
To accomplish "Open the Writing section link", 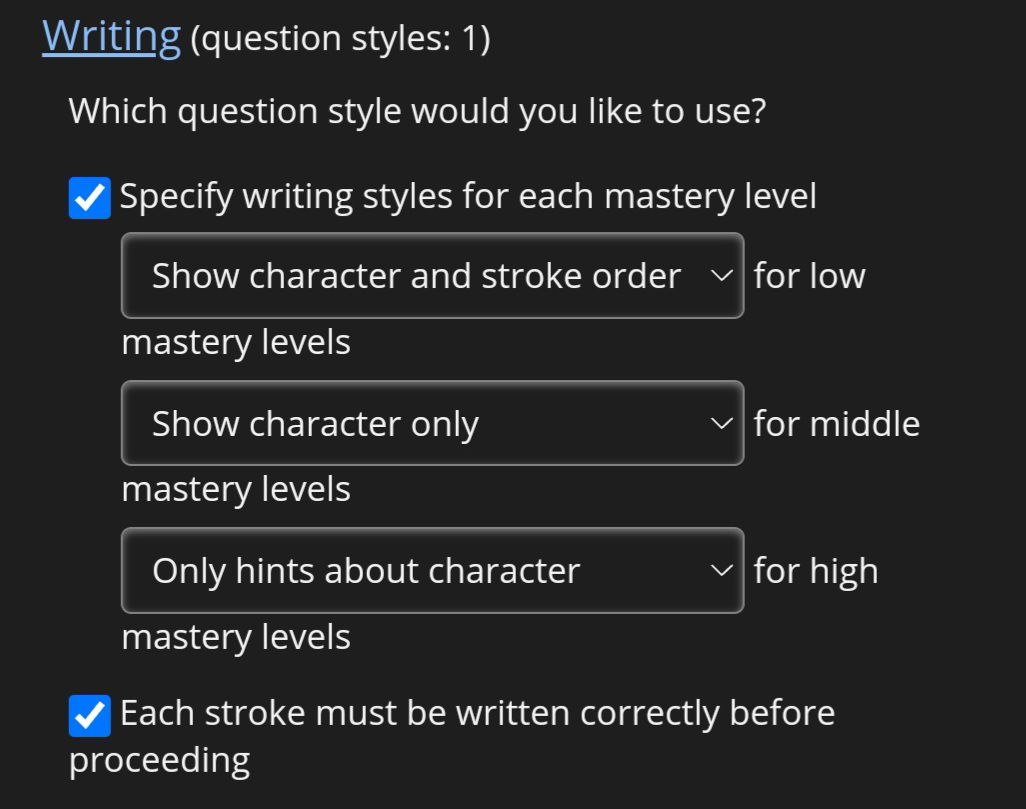I will tap(111, 37).
